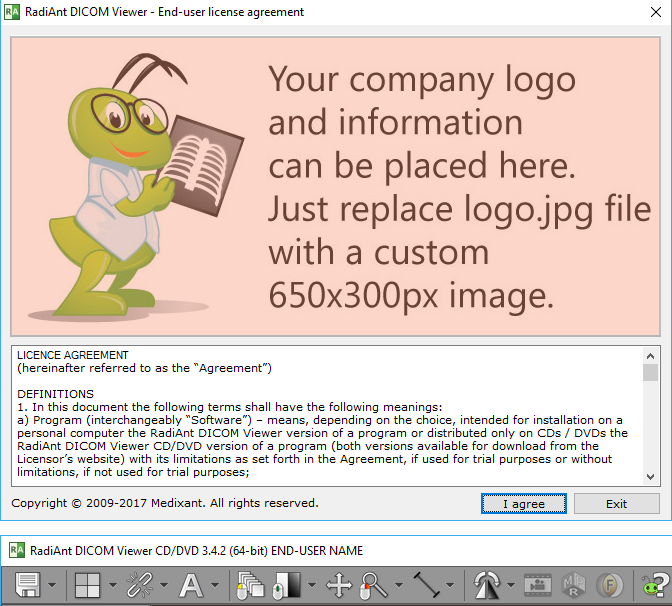
Task: Click the 'DEFINITIONS' heading in the agreement
Action: point(55,394)
